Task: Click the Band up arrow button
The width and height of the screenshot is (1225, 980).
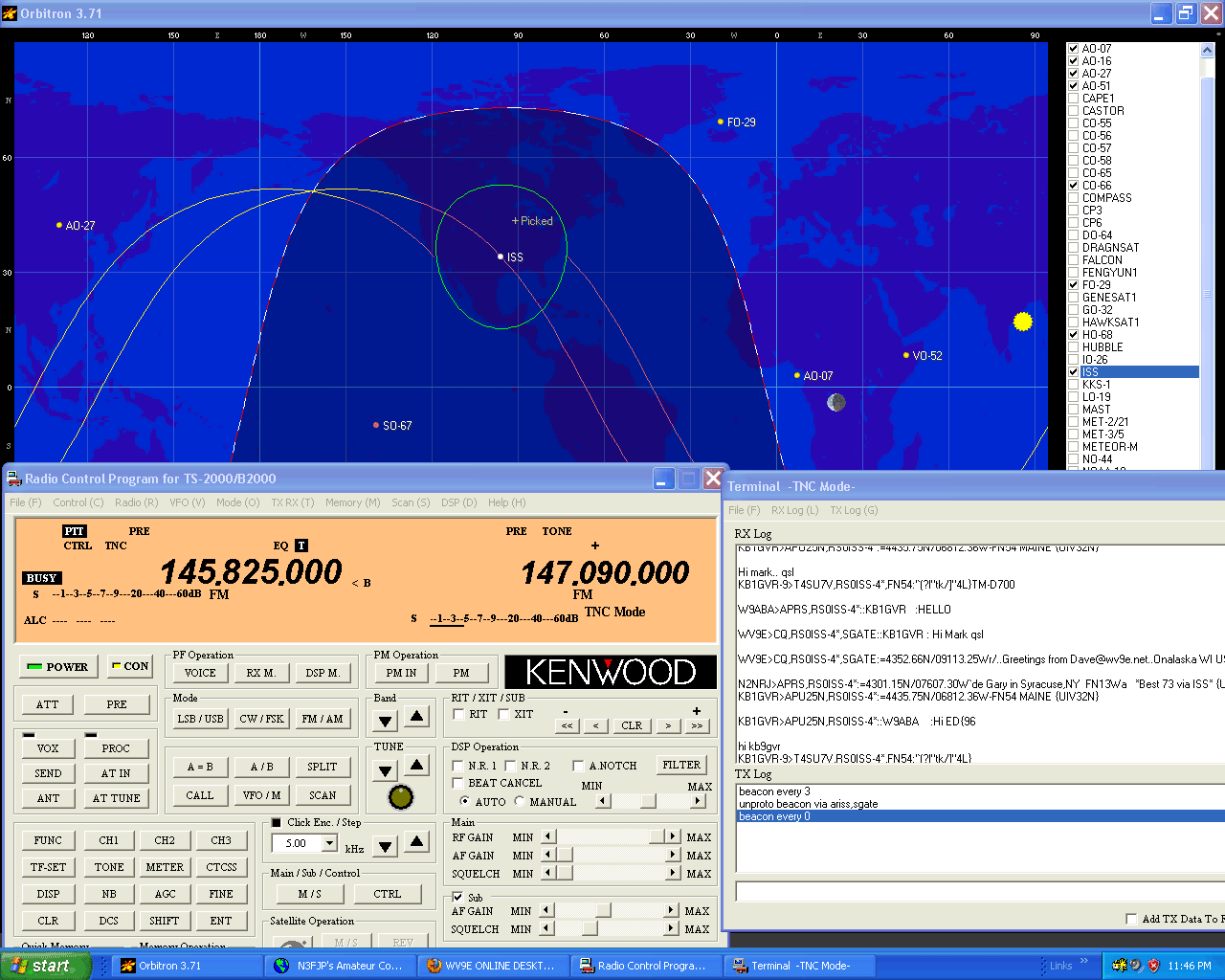Action: pos(417,717)
